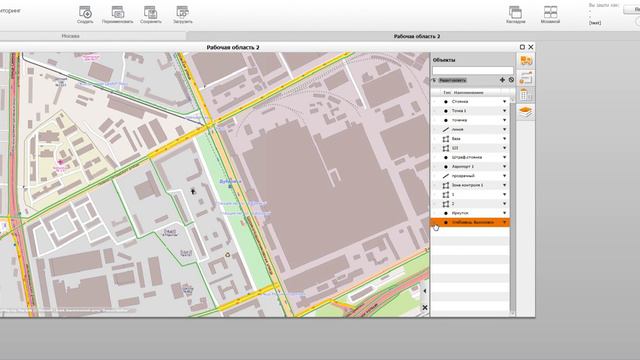The width and height of the screenshot is (640, 360).
Task: Open dropdown arrow for Точка 1 row
Action: (504, 111)
